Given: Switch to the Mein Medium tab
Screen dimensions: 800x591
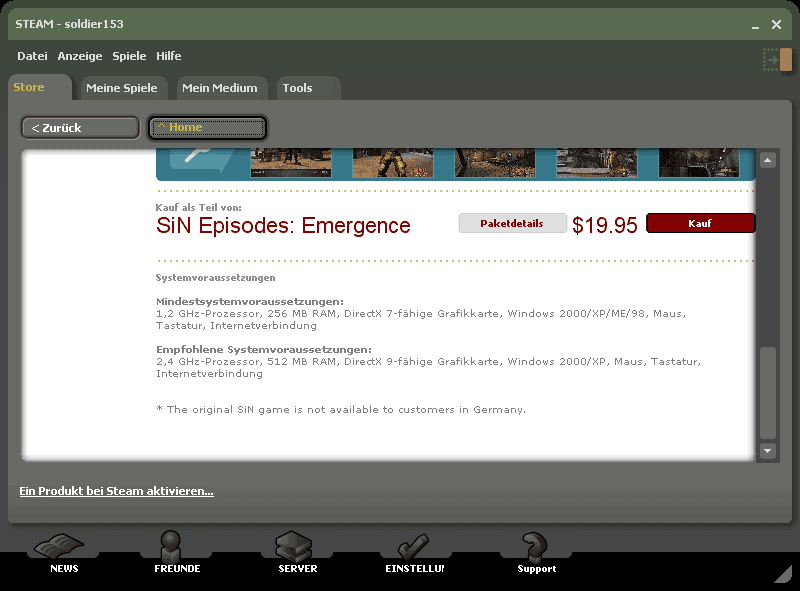Looking at the screenshot, I should (x=220, y=88).
